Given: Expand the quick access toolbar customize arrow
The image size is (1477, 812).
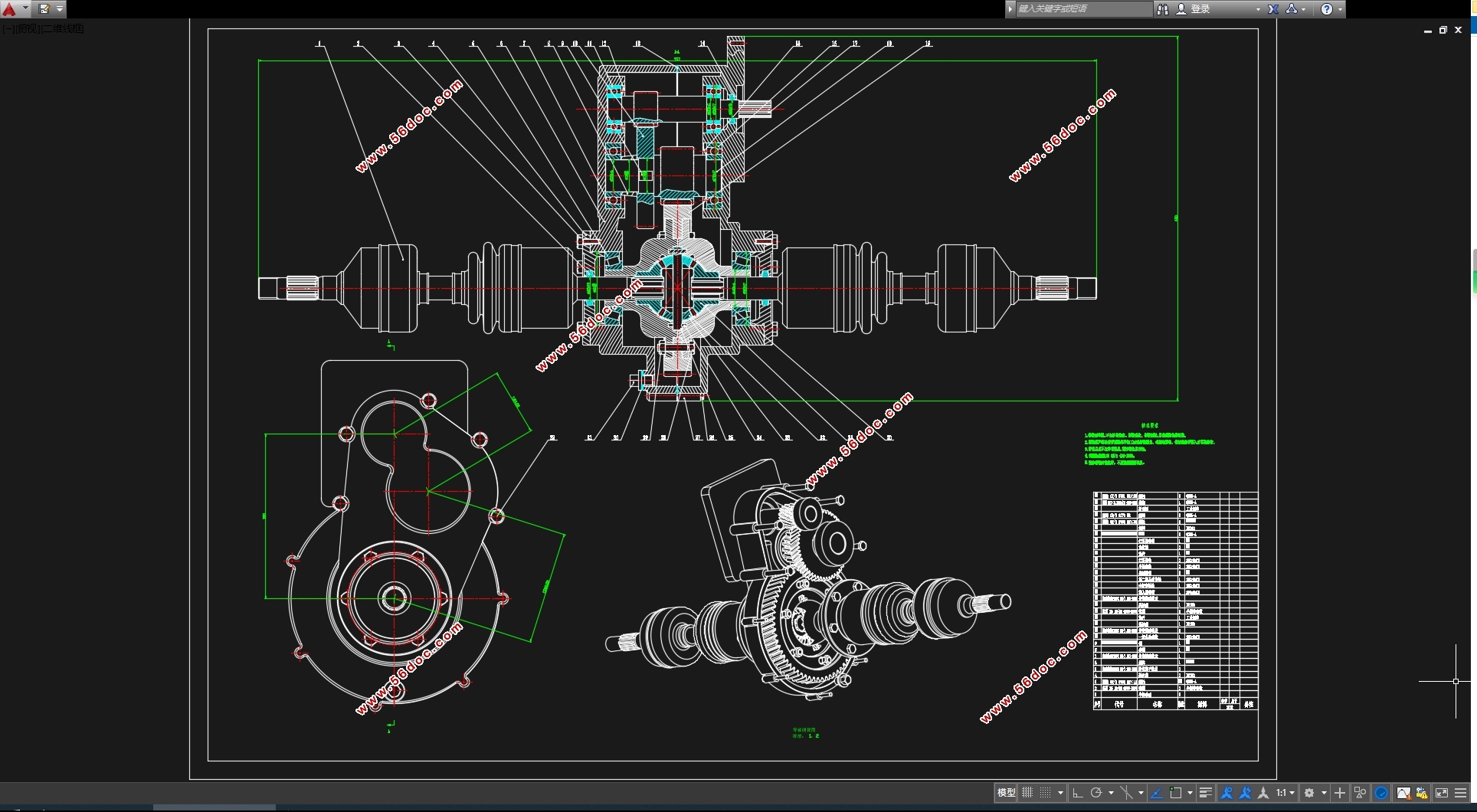Looking at the screenshot, I should click(x=60, y=9).
